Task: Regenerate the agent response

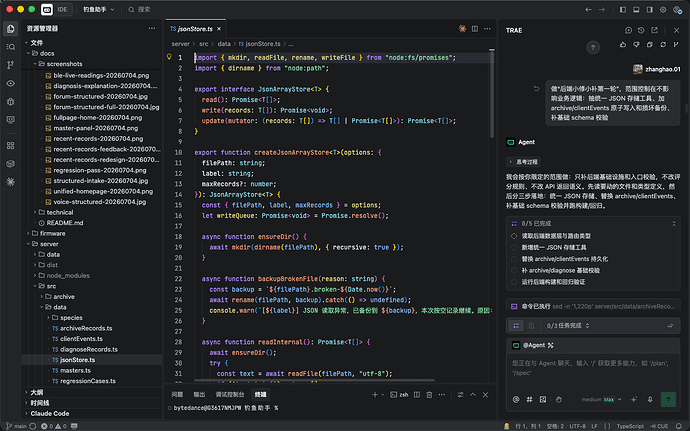Action: 663,44
